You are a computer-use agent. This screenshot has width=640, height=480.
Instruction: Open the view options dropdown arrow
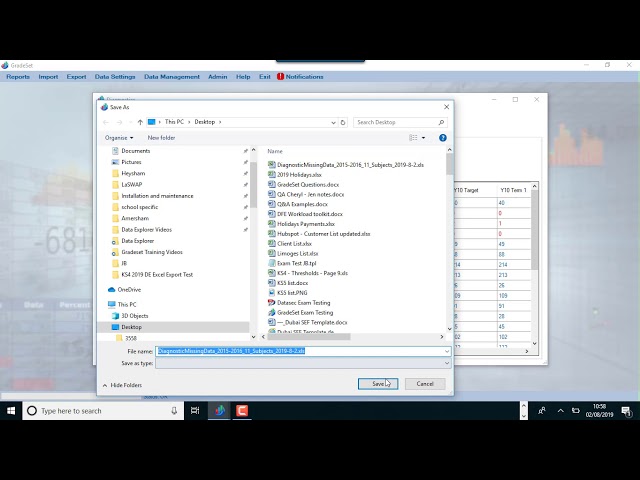point(423,138)
